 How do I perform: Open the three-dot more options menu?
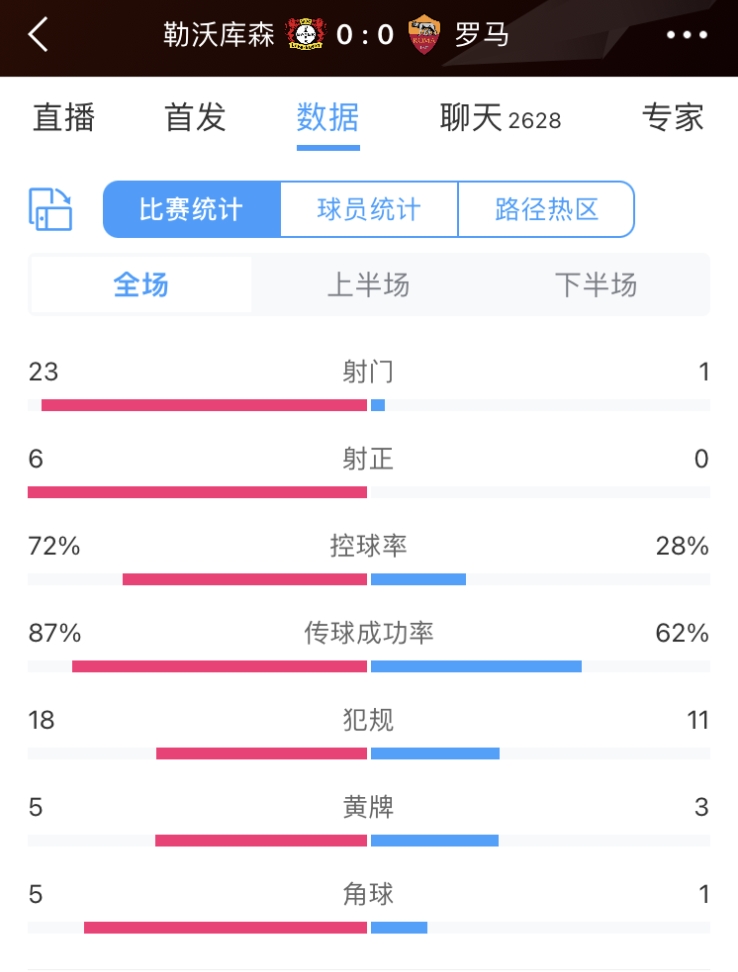coord(686,35)
